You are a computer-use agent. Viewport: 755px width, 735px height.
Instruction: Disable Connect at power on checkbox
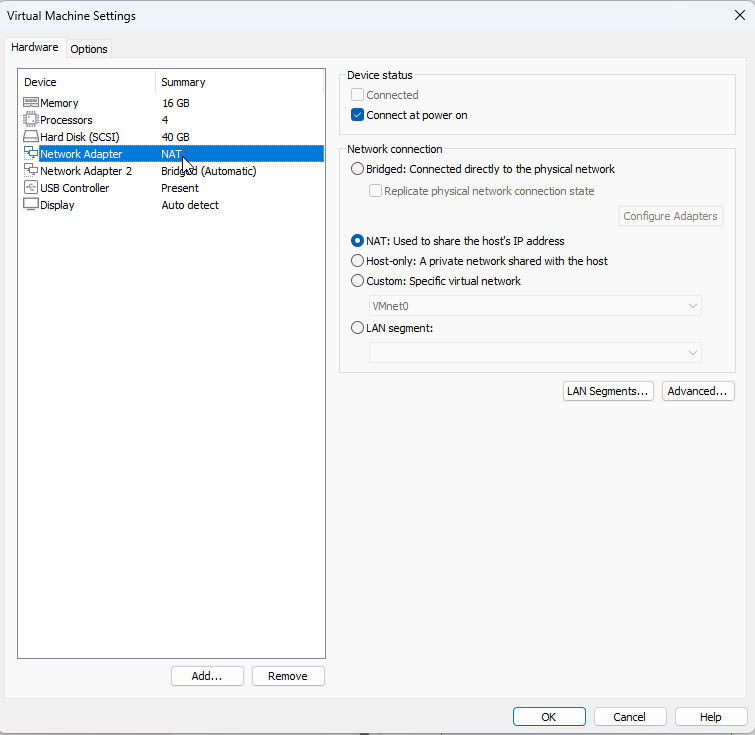[x=358, y=115]
